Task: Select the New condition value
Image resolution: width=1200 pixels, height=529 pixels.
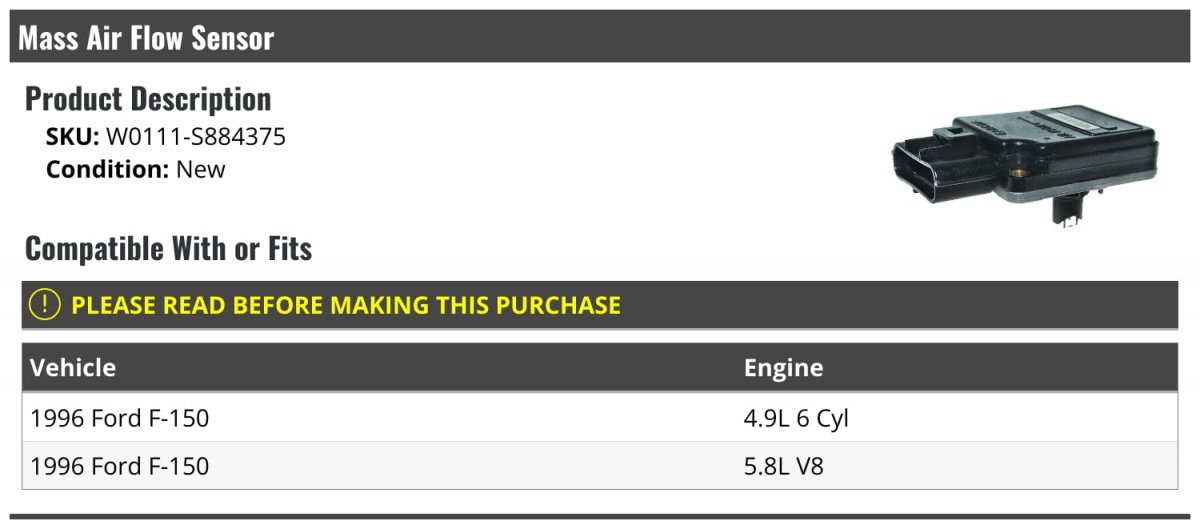Action: (201, 169)
